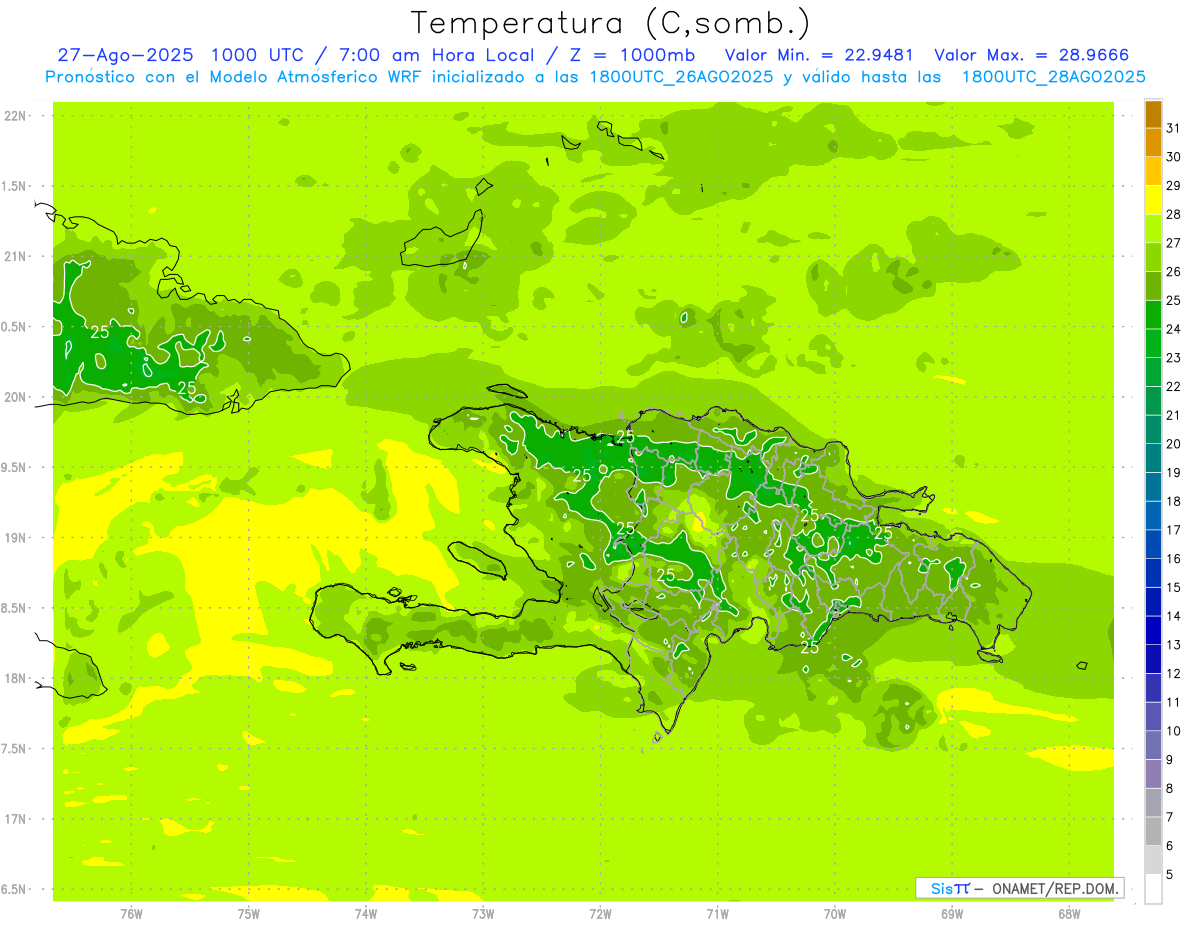Click the "22N" latitude label
This screenshot has height=927, width=1200.
click(15, 116)
